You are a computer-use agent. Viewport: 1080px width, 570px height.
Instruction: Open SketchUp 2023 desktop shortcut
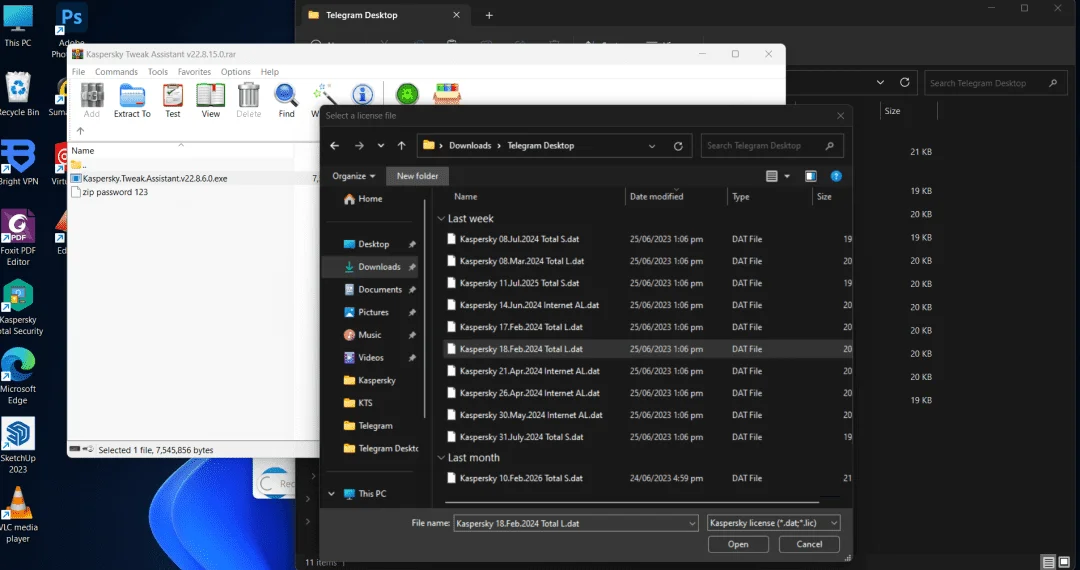pos(18,445)
